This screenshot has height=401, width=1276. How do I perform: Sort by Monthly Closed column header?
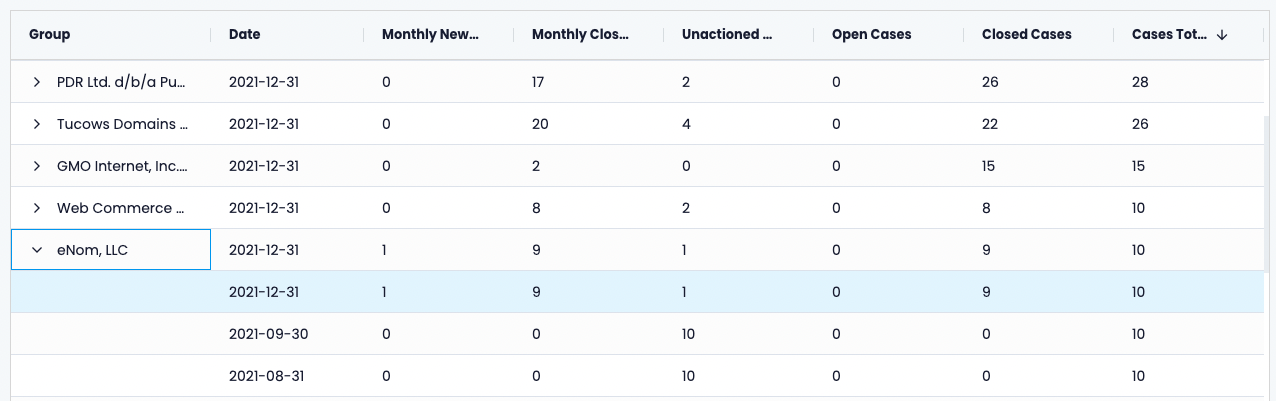click(x=580, y=35)
